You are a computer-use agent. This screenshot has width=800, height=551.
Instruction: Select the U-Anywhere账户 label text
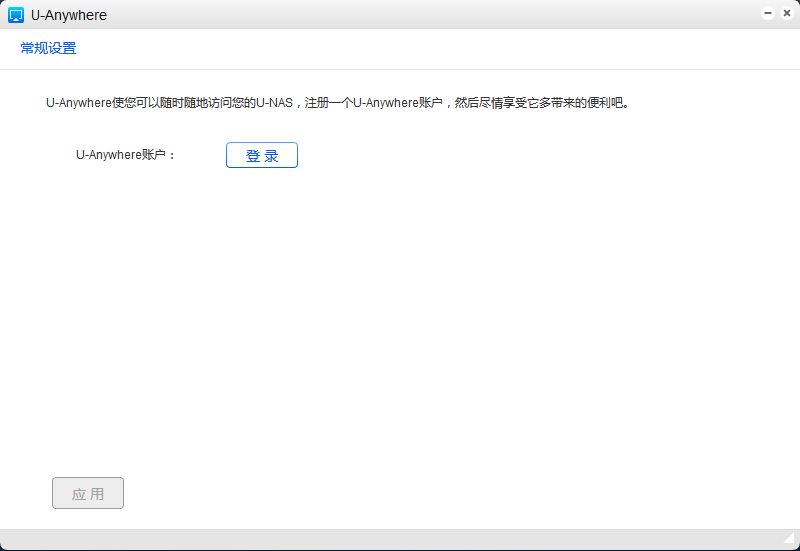(x=126, y=155)
